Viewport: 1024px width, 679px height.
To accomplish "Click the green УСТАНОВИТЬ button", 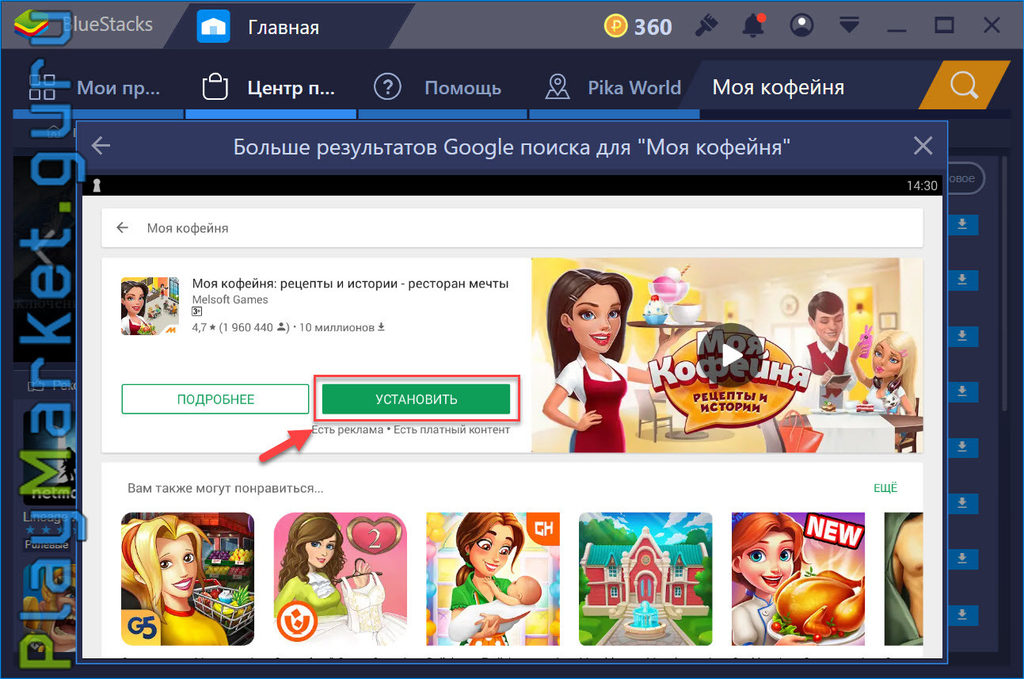I will coord(416,399).
